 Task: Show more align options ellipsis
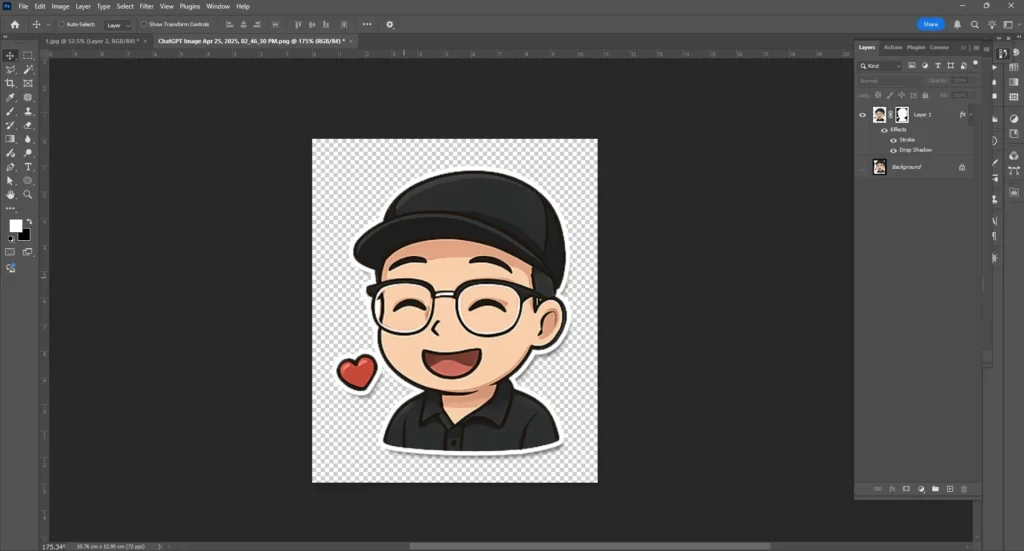pos(367,24)
